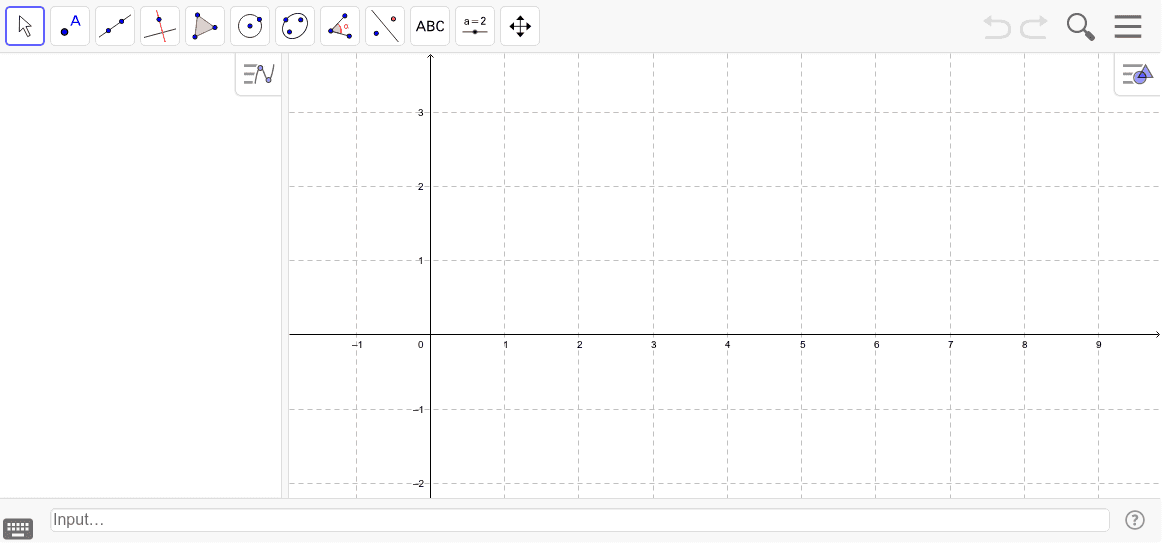Open the Graphics view style bar

click(x=1138, y=74)
